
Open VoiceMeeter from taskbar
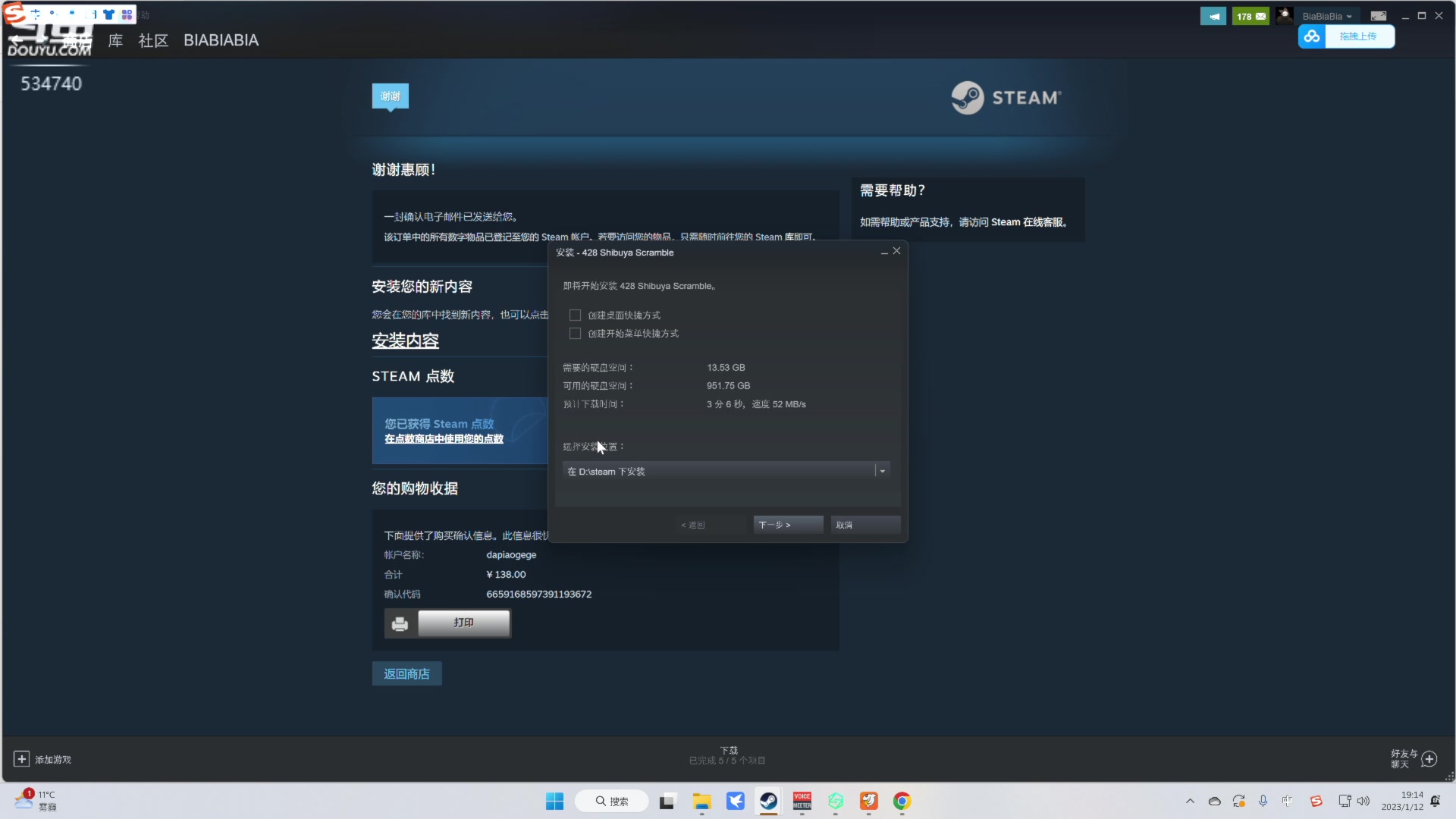802,802
